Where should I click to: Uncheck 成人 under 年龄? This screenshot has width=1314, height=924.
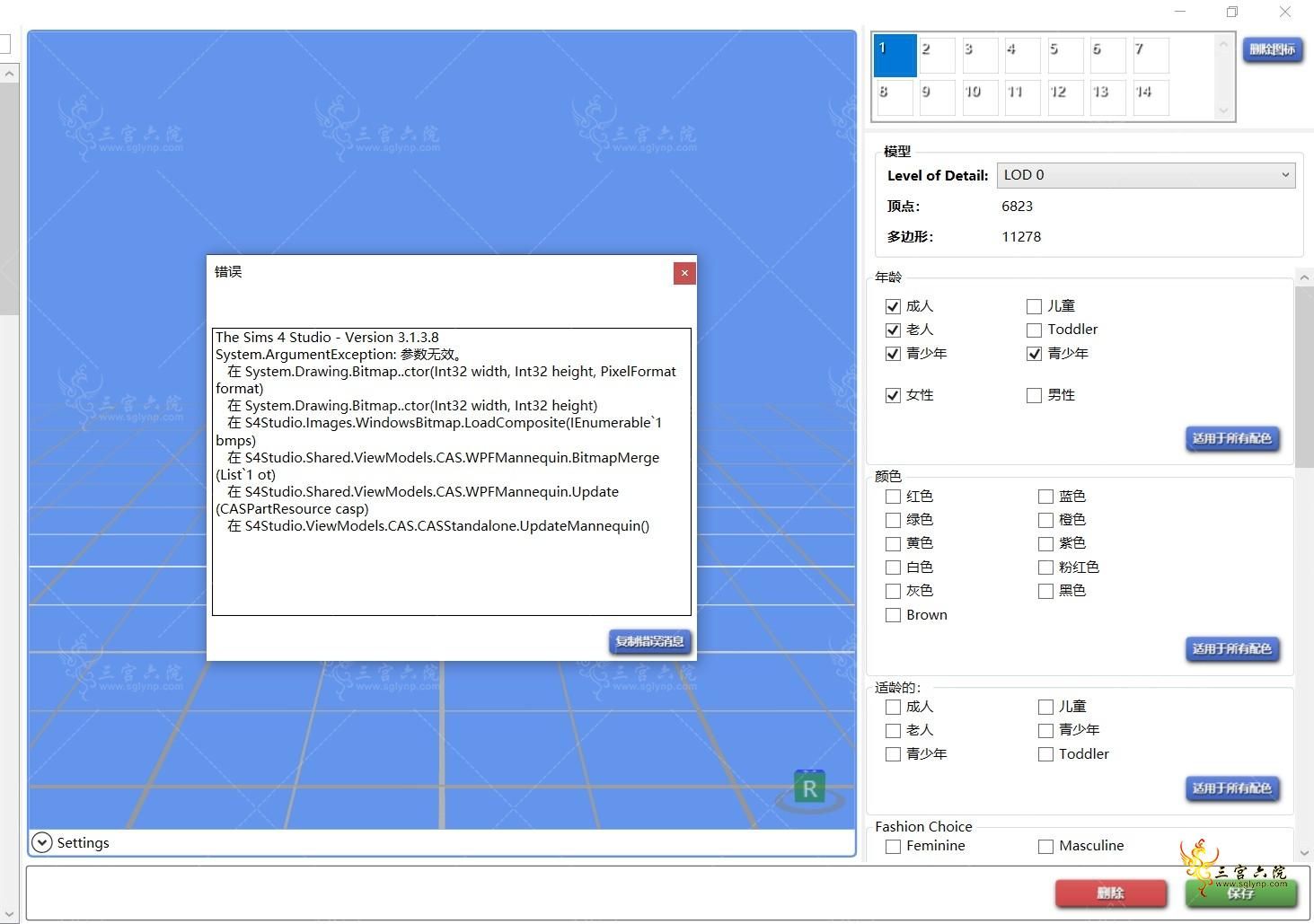pyautogui.click(x=893, y=306)
